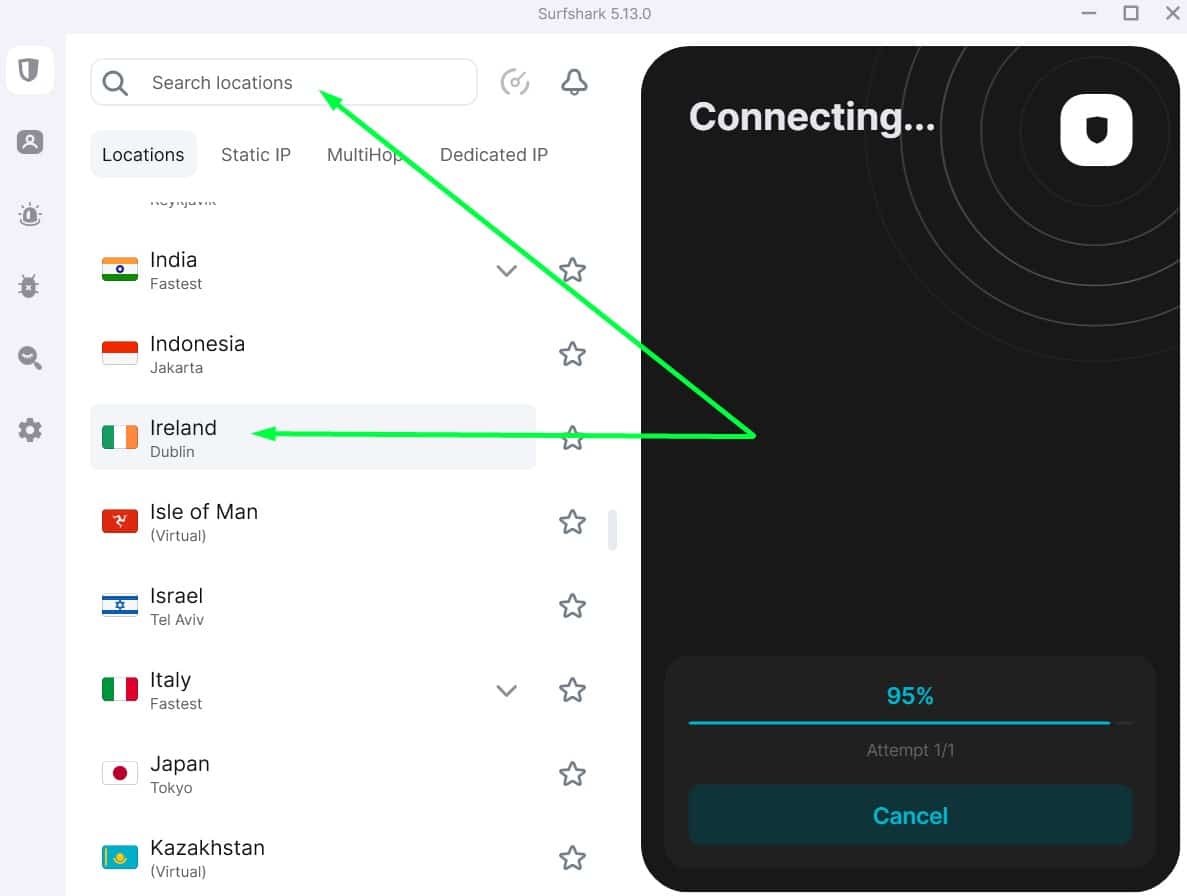
Task: Expand the India server list chevron
Action: (506, 270)
